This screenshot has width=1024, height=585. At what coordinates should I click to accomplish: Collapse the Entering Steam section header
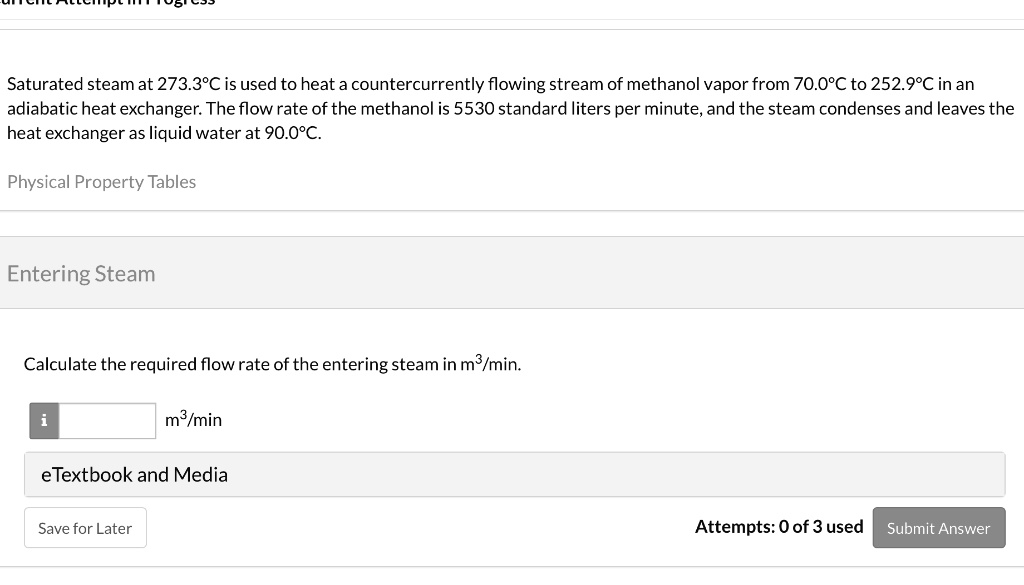[x=80, y=272]
